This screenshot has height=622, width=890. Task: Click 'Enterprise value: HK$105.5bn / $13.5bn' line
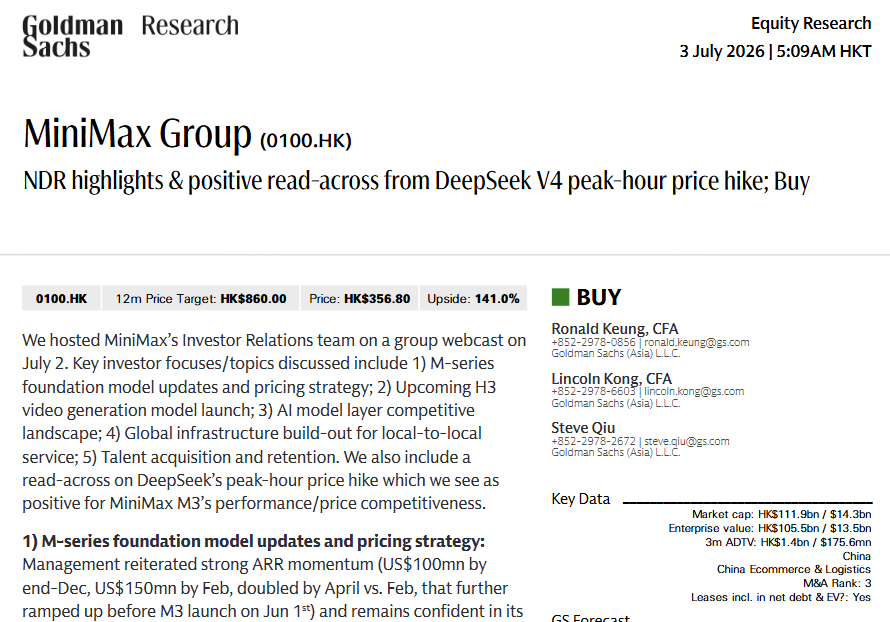pyautogui.click(x=770, y=528)
